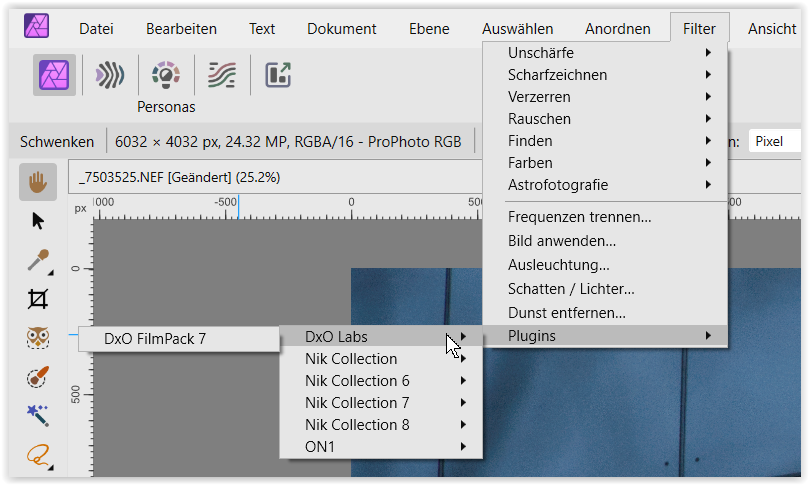This screenshot has width=809, height=485.
Task: Switch to the Liquify Persona
Action: coord(110,75)
